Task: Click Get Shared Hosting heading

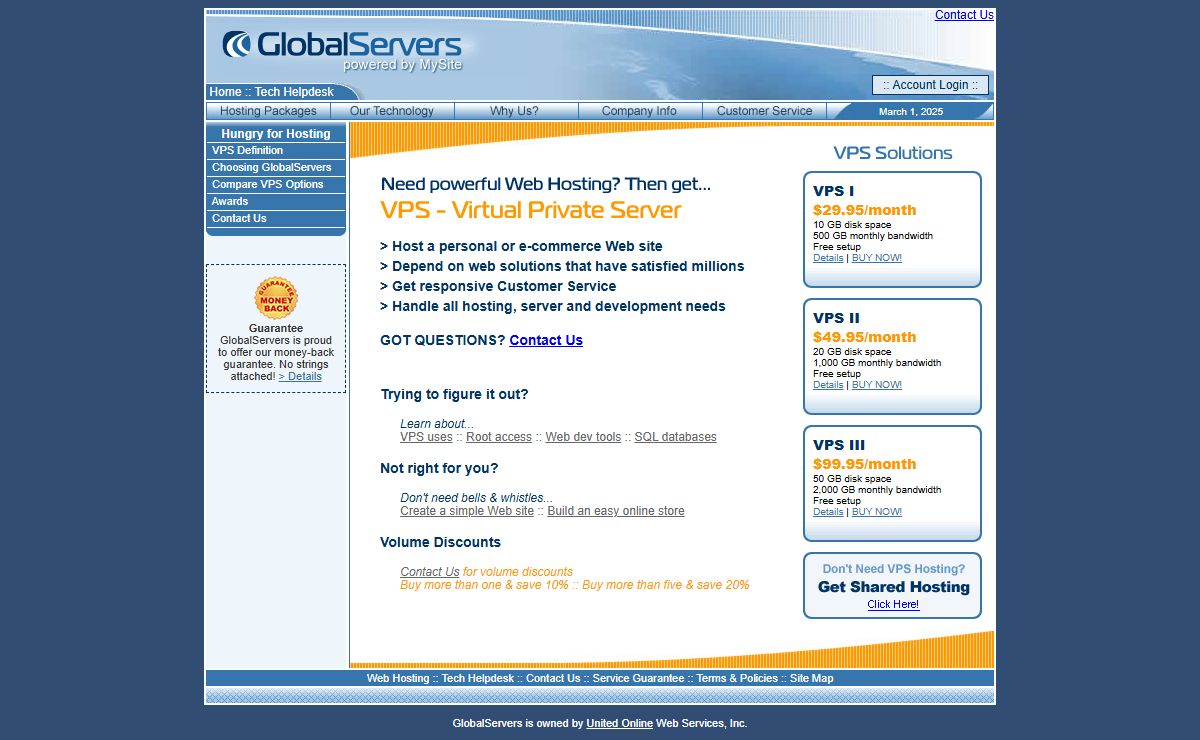Action: [894, 587]
